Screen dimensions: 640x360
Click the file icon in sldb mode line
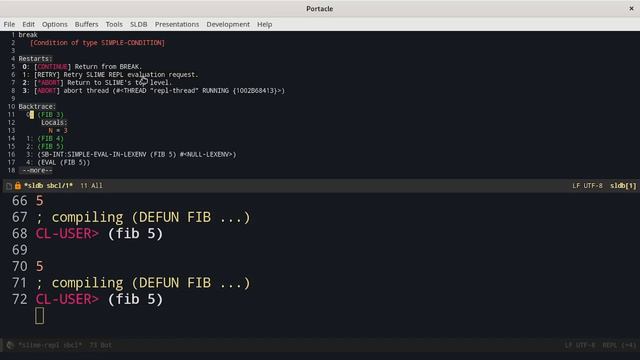pyautogui.click(x=9, y=186)
